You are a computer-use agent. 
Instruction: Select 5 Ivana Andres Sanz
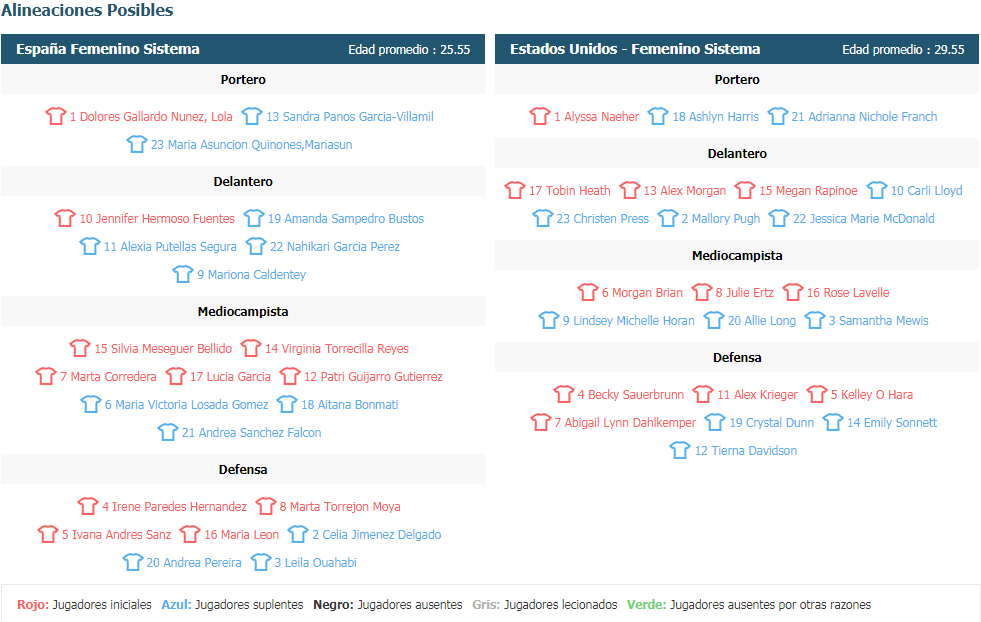point(116,534)
